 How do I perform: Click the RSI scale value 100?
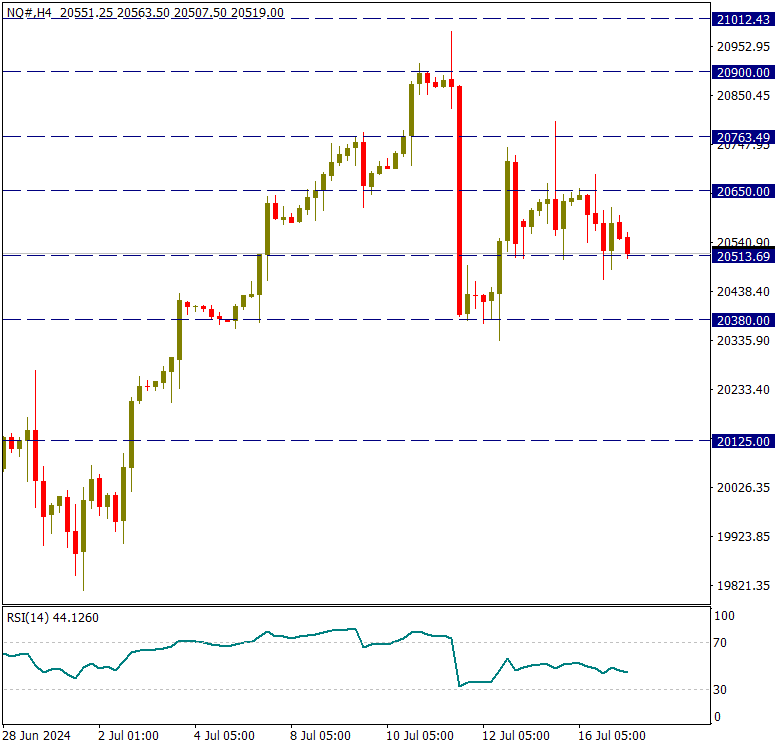(724, 616)
